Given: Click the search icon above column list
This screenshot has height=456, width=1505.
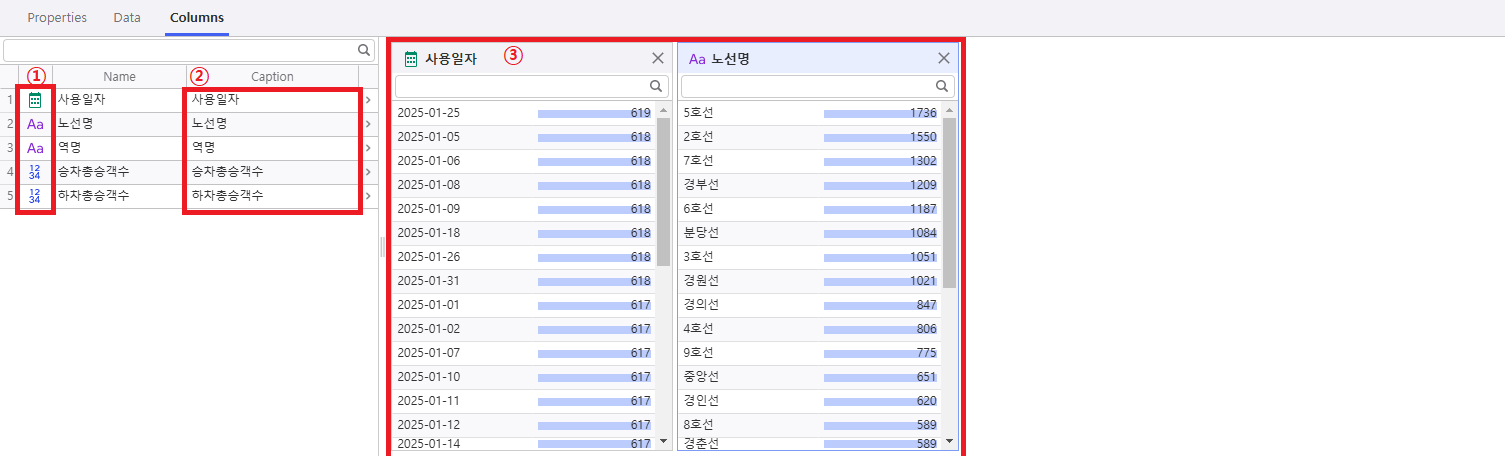Looking at the screenshot, I should pyautogui.click(x=364, y=50).
